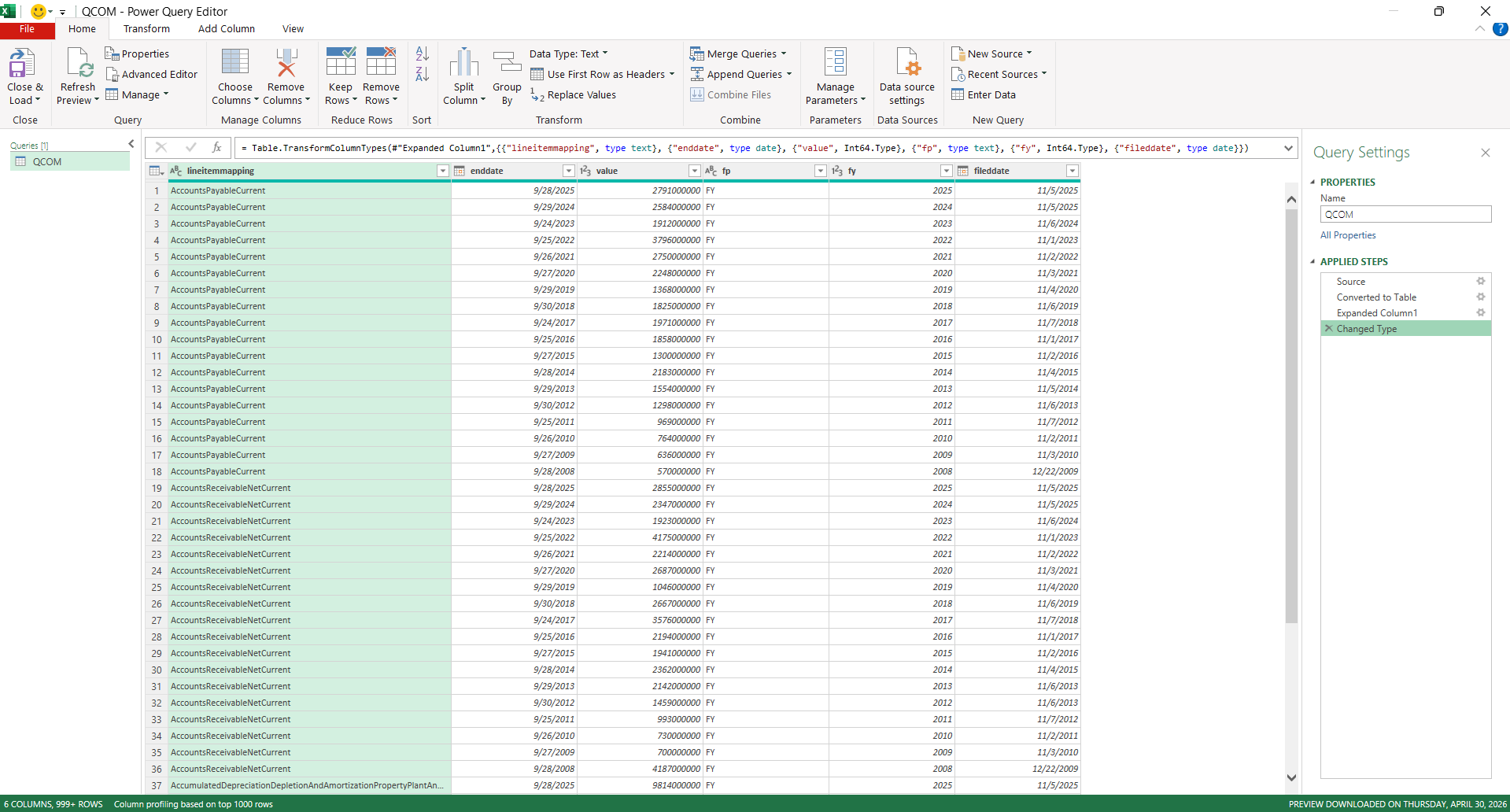Close the Query Settings pane

tap(1485, 153)
